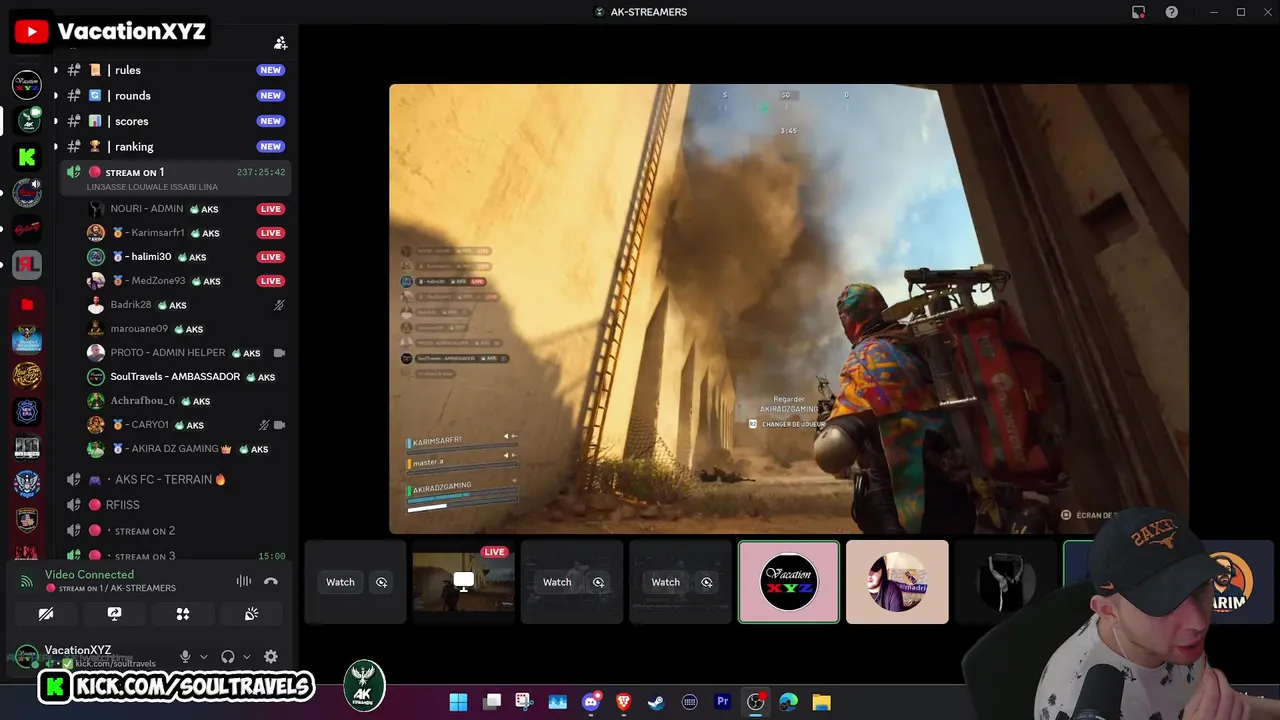Select user AKIRA DZ GAMING in voice list

tap(186, 449)
